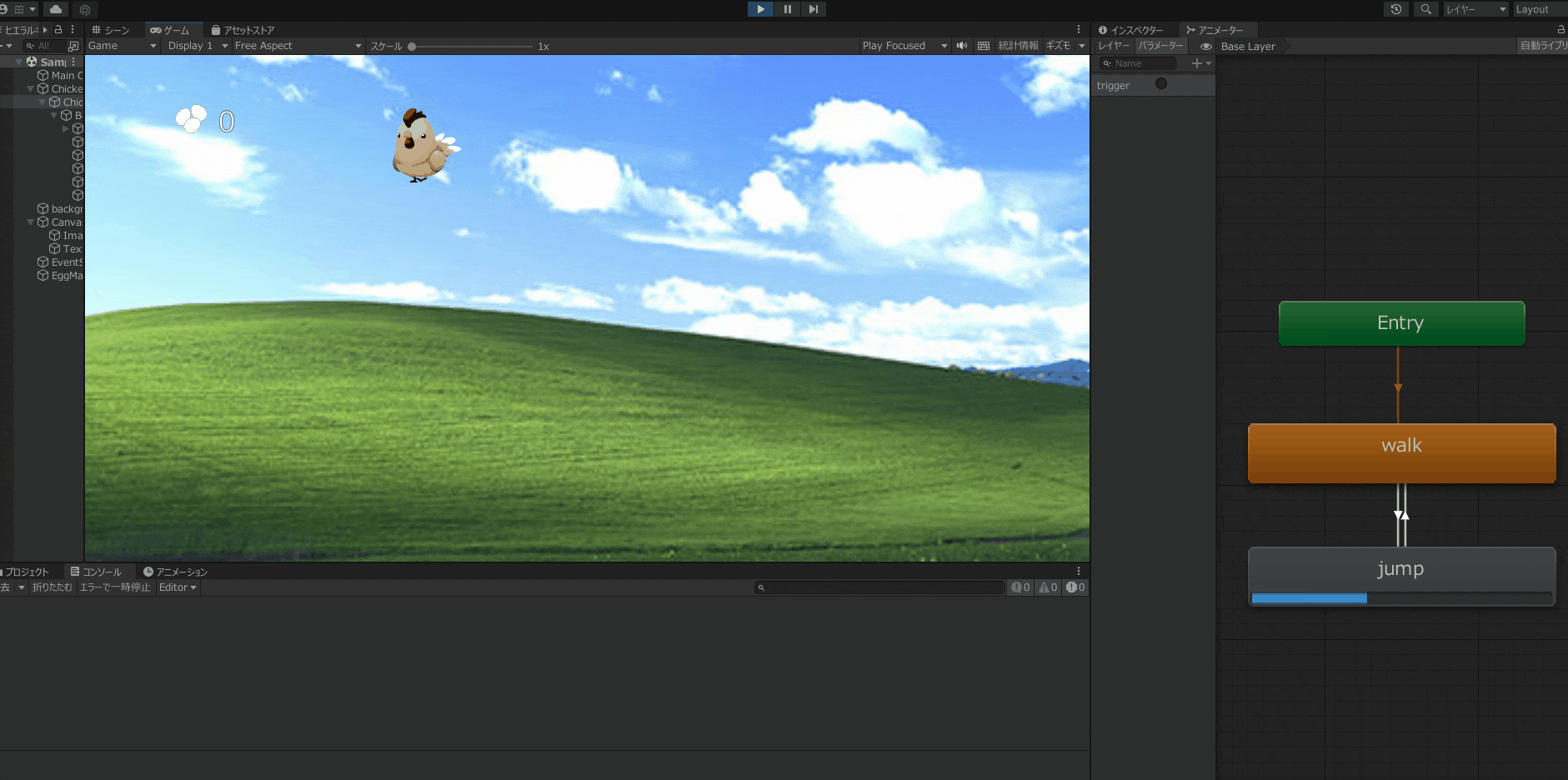Screen dimensions: 1568x780
Task: Select the ゲーム Game tab
Action: [169, 30]
